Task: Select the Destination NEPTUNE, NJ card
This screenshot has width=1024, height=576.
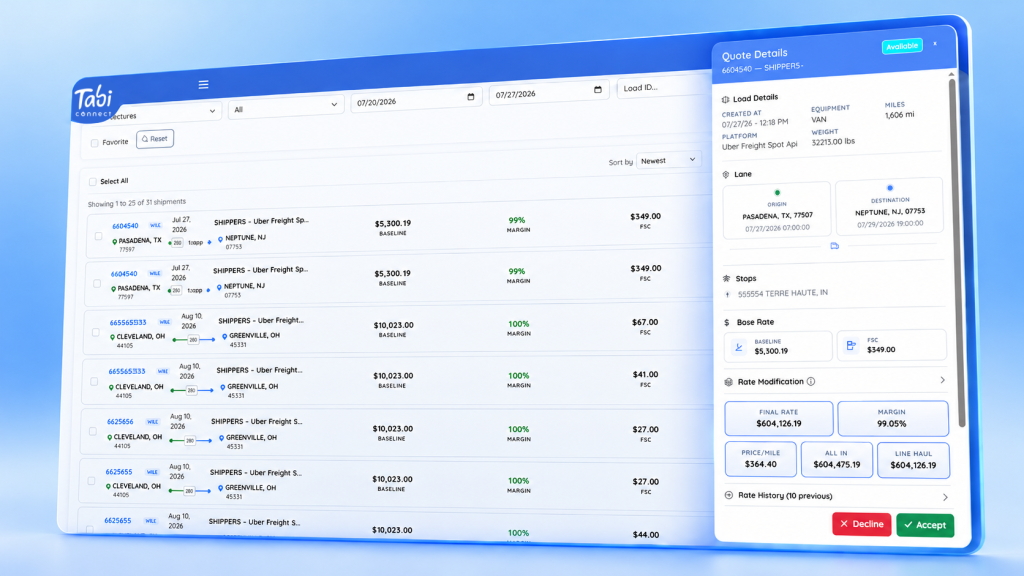Action: (889, 206)
